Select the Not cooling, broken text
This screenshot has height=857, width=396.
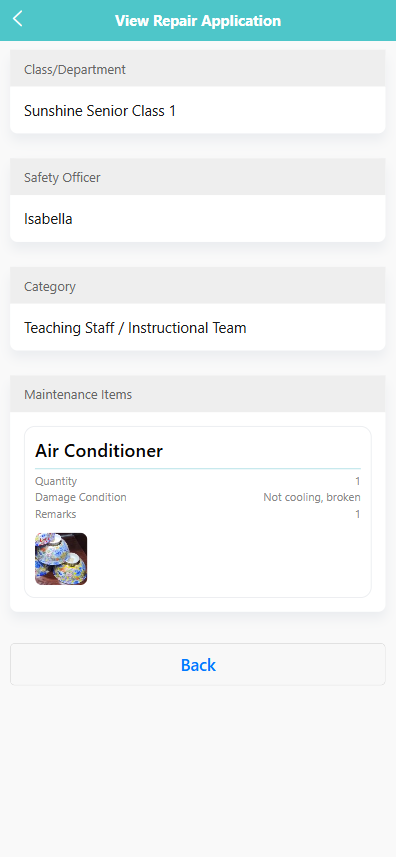[x=312, y=497]
